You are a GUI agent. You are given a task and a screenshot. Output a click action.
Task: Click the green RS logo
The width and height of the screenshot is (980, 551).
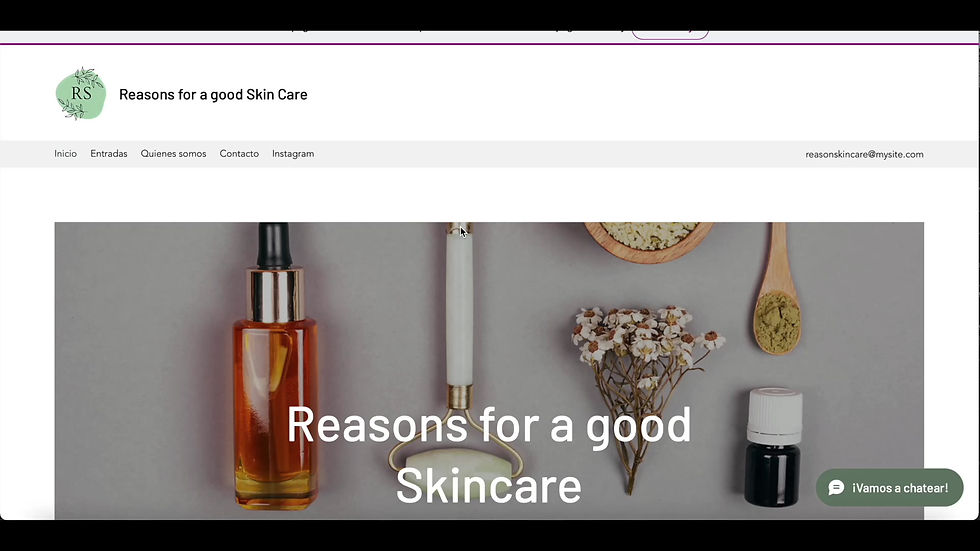(x=81, y=94)
